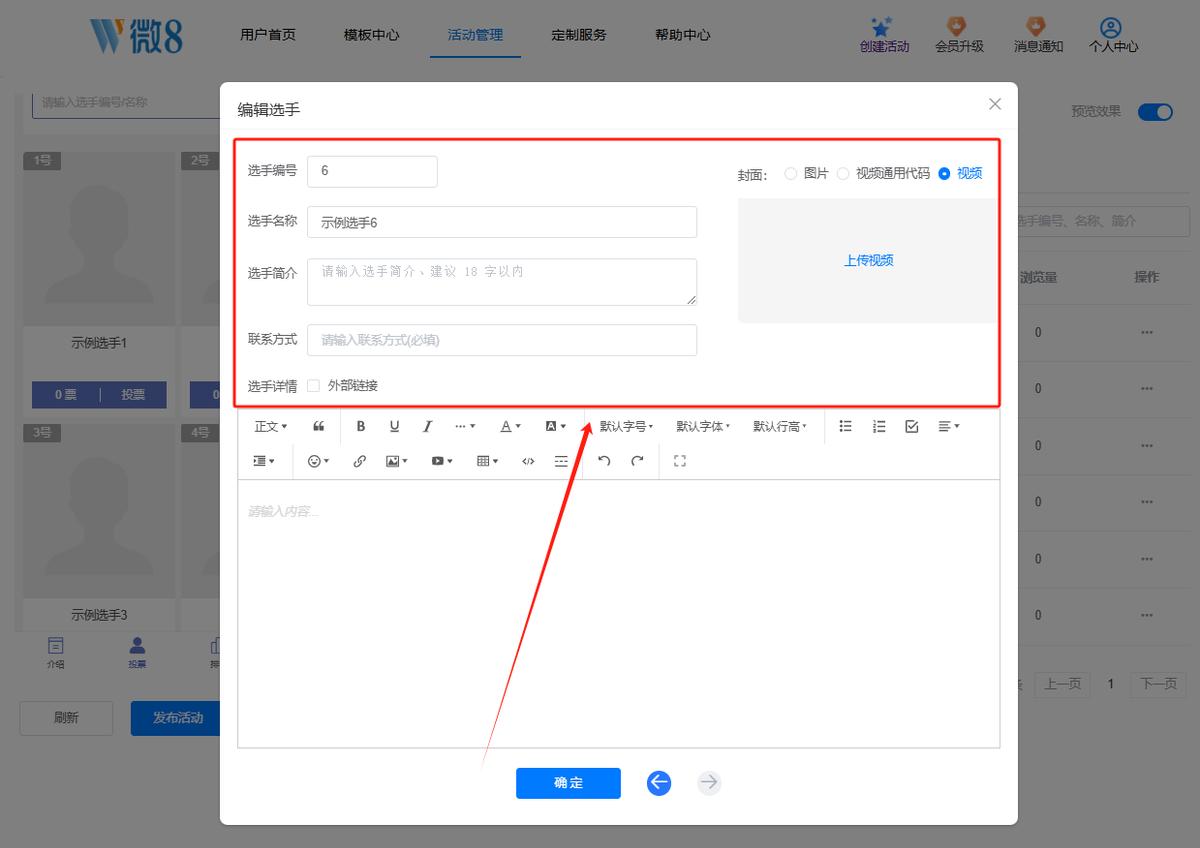Insert a to-do checklist
Viewport: 1200px width, 848px height.
click(912, 426)
